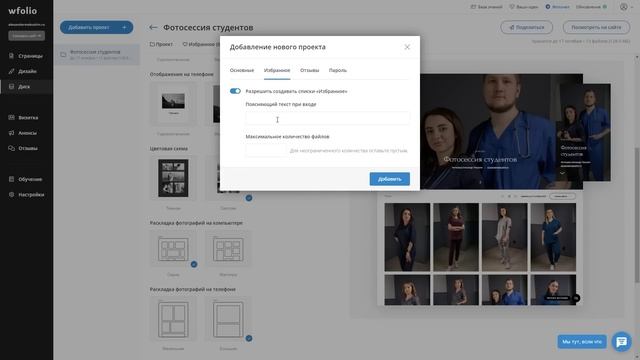This screenshot has height=360, width=640.
Task: Click the Цветовая схема section label
Action: point(169,149)
